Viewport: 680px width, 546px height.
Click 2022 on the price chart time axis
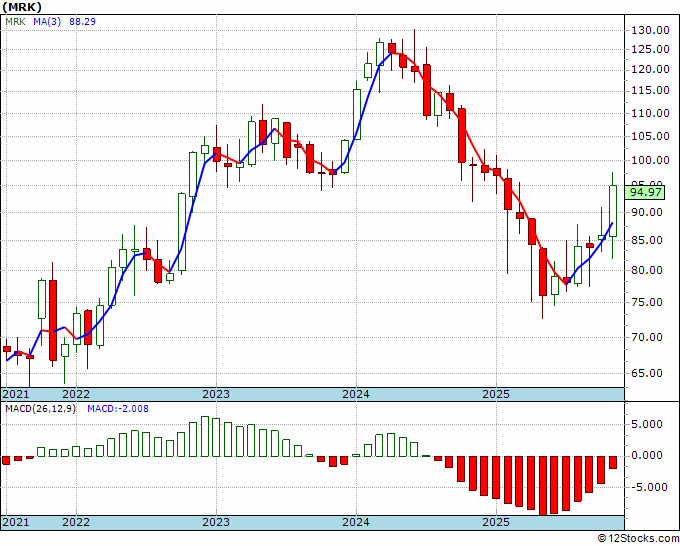coord(76,394)
